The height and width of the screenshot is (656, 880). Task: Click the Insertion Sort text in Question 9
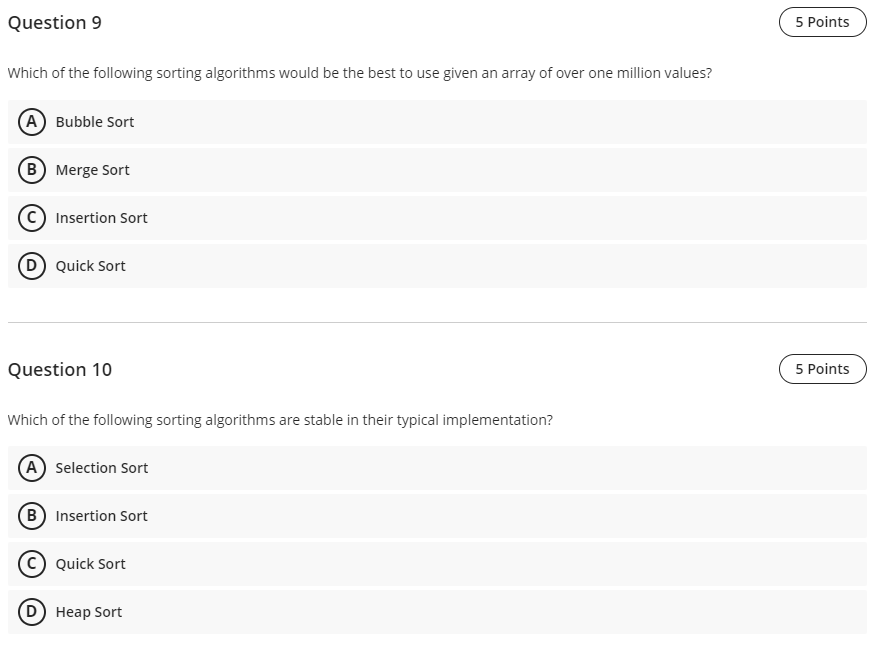[x=102, y=218]
